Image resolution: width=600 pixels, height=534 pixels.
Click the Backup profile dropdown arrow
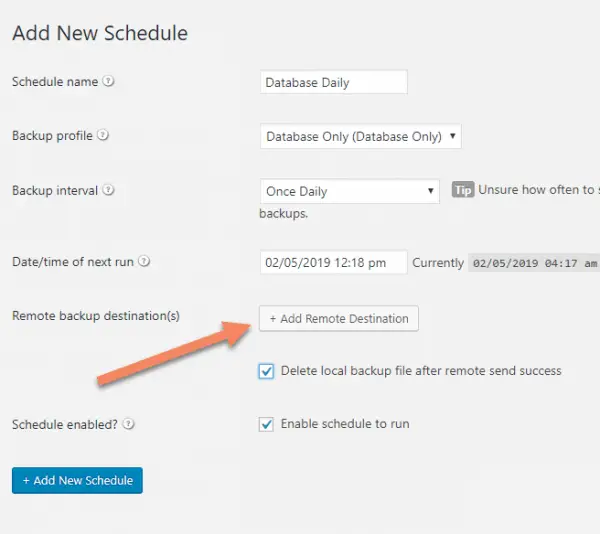[453, 136]
